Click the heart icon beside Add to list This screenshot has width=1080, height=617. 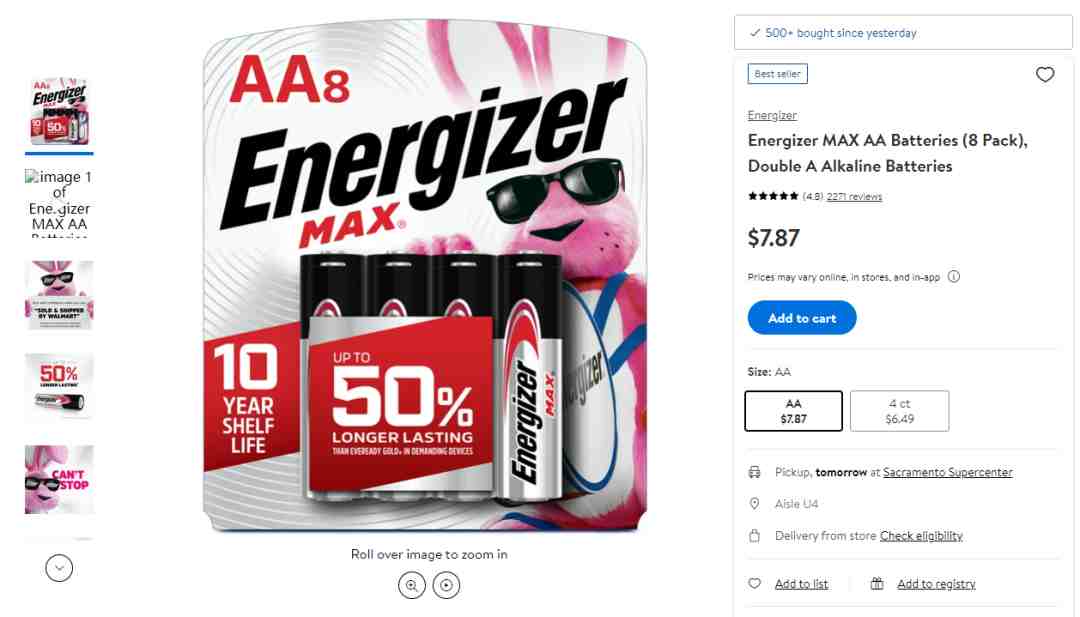point(755,583)
